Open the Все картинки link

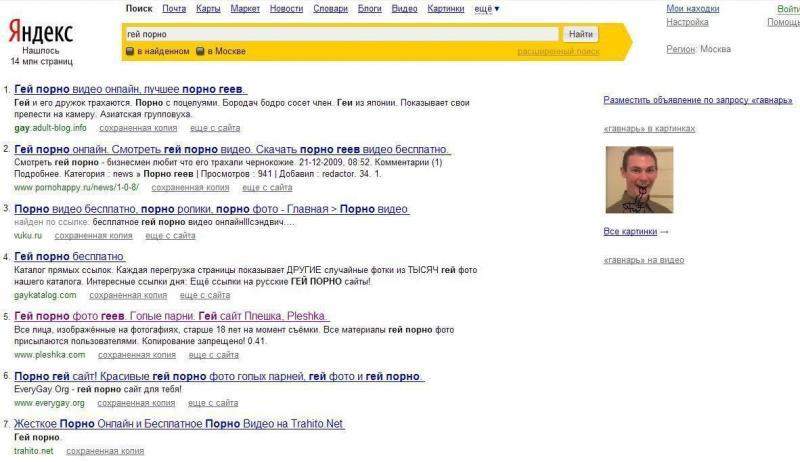630,232
